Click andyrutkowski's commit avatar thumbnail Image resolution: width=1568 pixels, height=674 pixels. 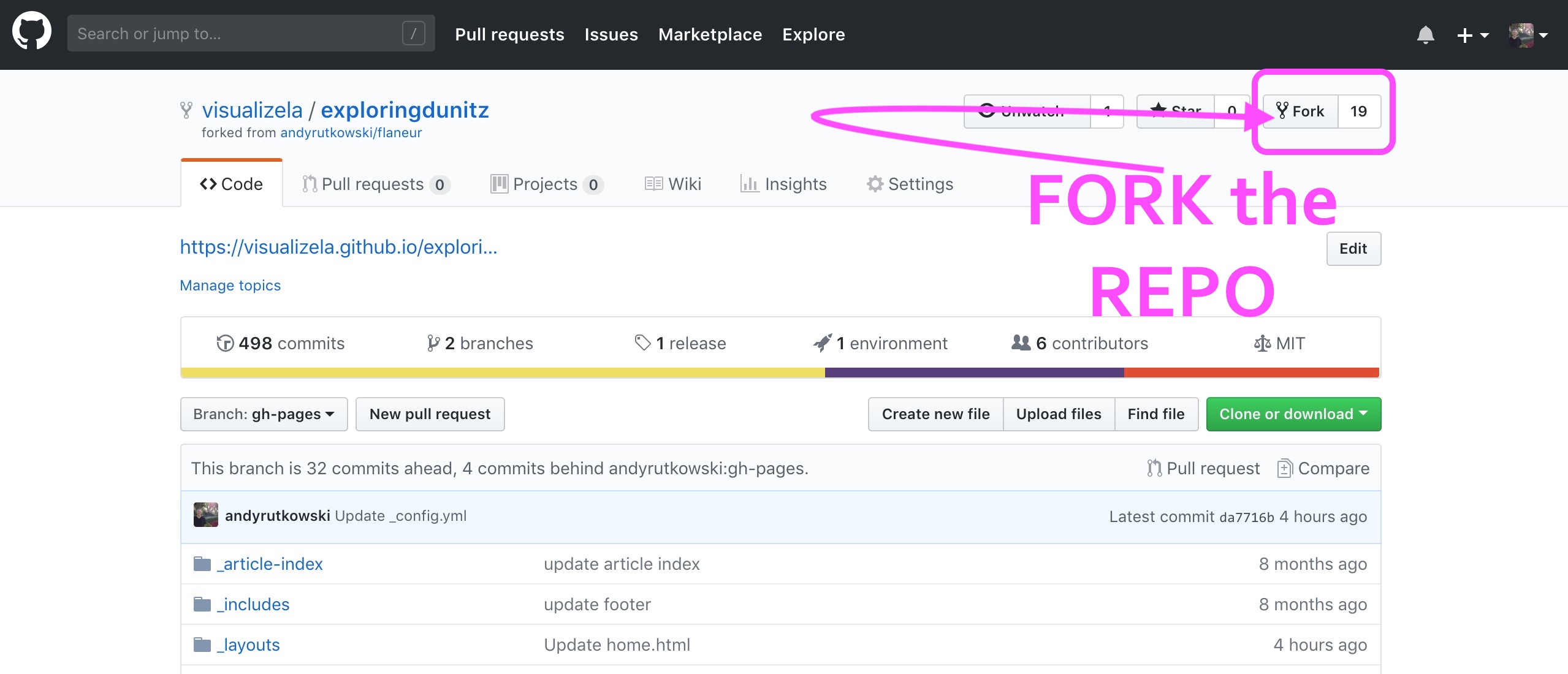tap(205, 515)
